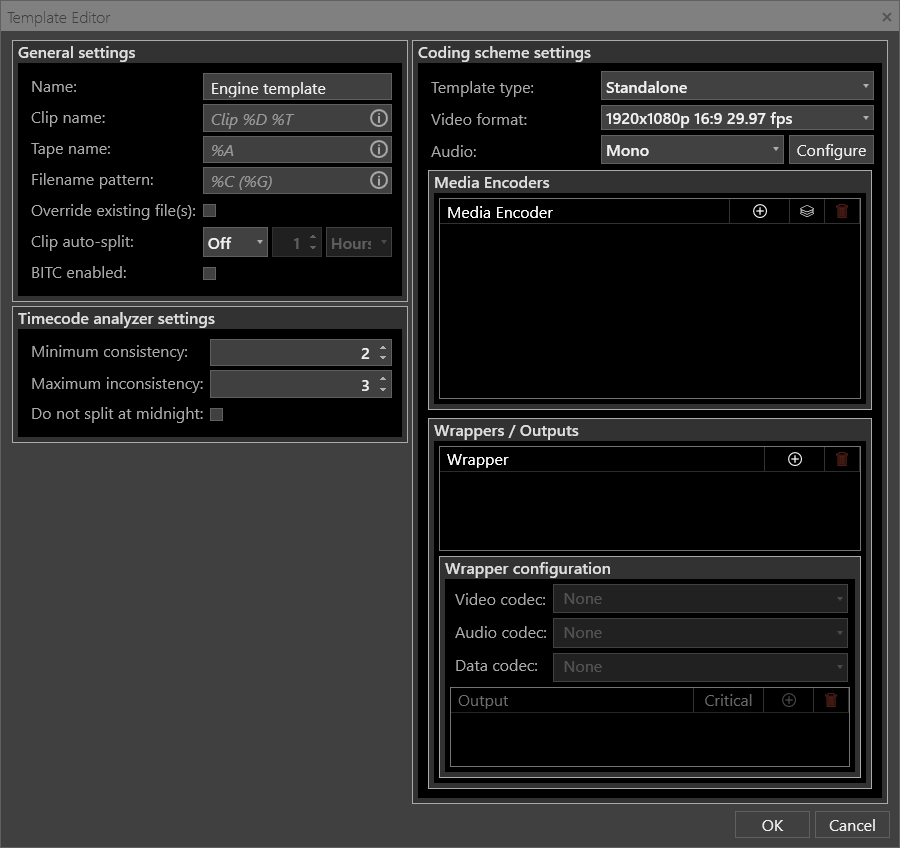Open the Clip auto-split Off dropdown
900x848 pixels.
pyautogui.click(x=235, y=242)
